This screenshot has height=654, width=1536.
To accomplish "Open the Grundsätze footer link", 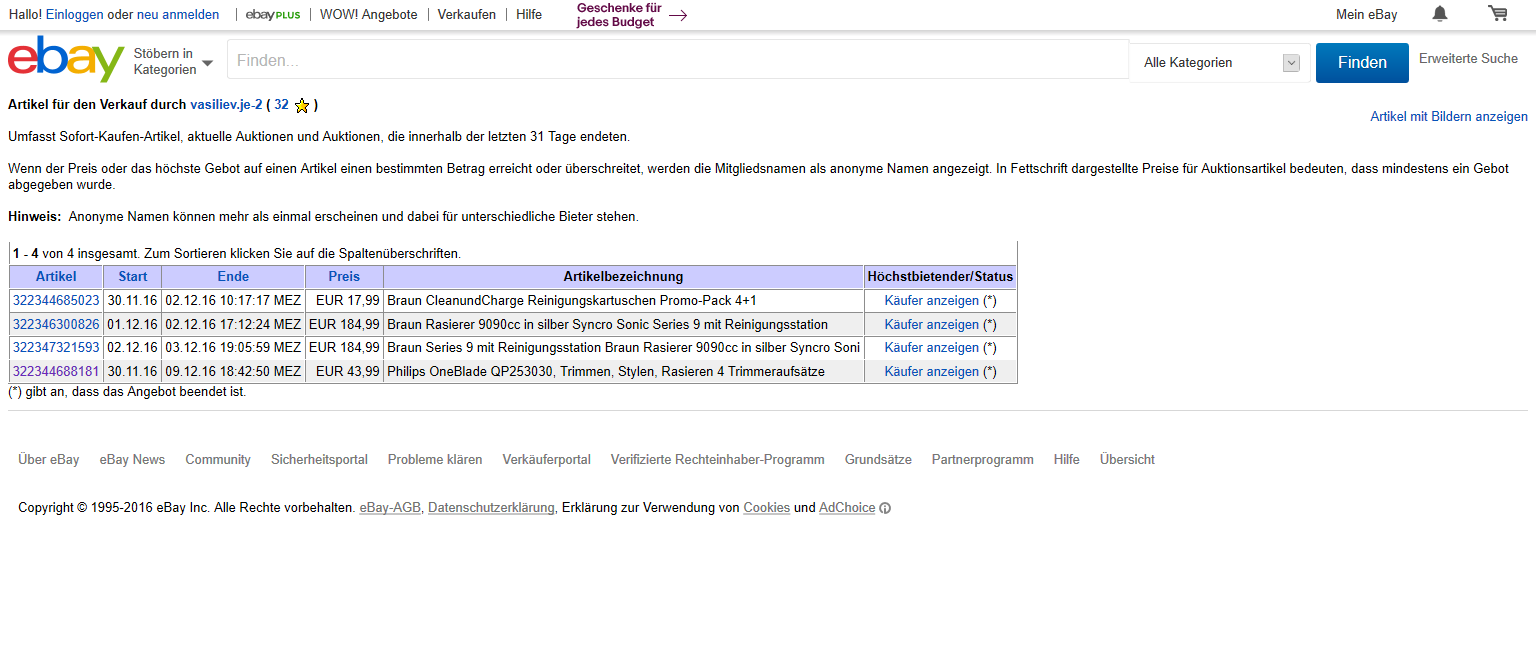I will tap(878, 459).
